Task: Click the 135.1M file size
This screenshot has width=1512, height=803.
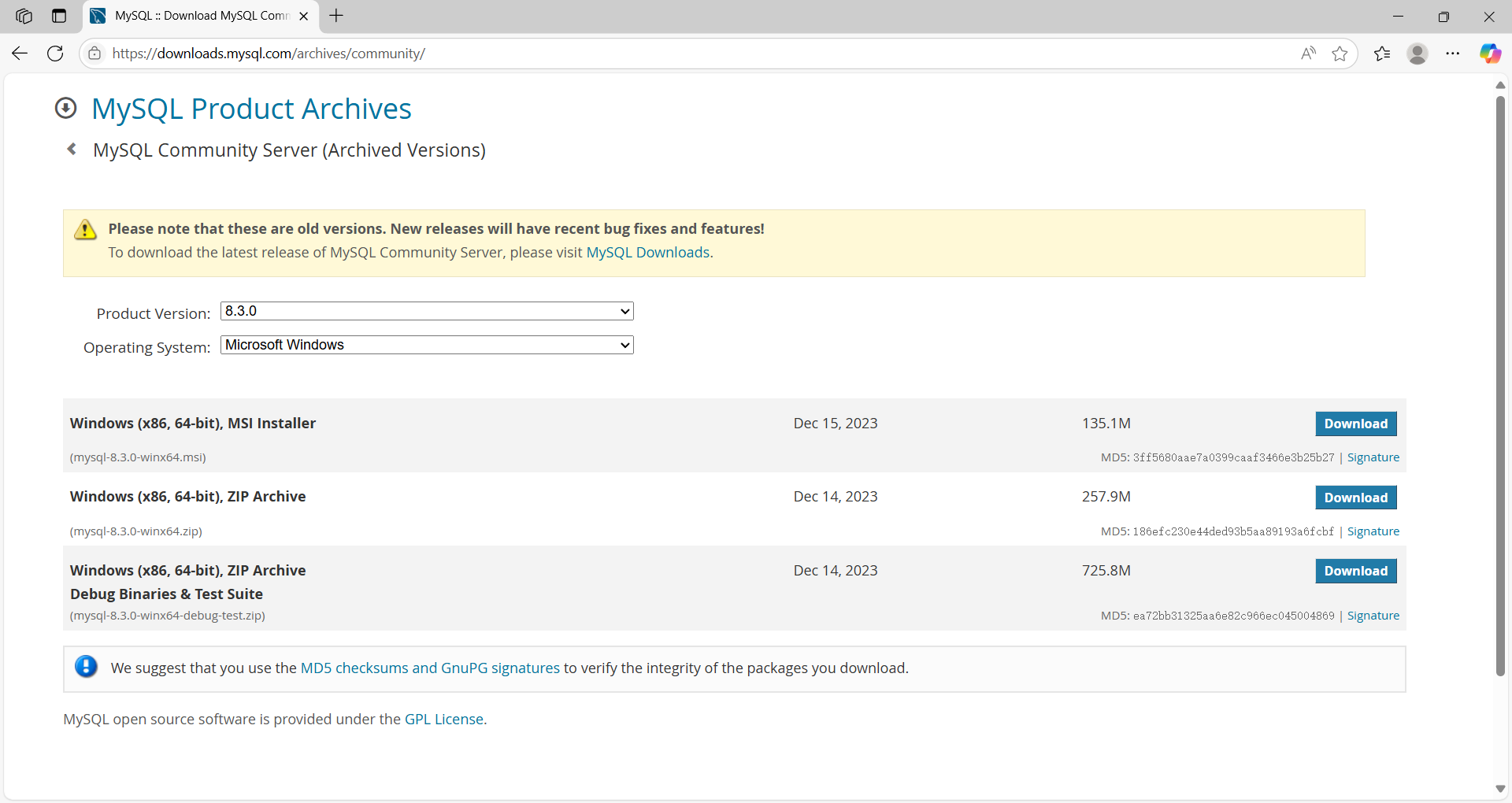Action: tap(1106, 424)
